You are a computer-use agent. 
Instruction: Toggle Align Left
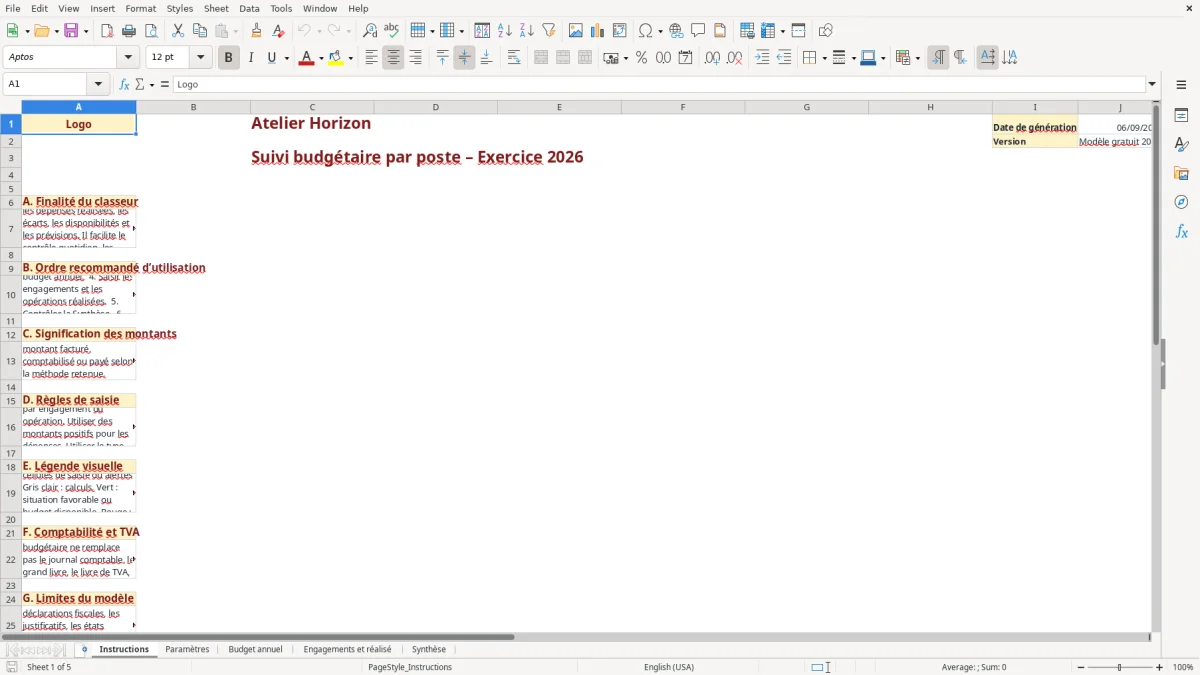coord(371,58)
